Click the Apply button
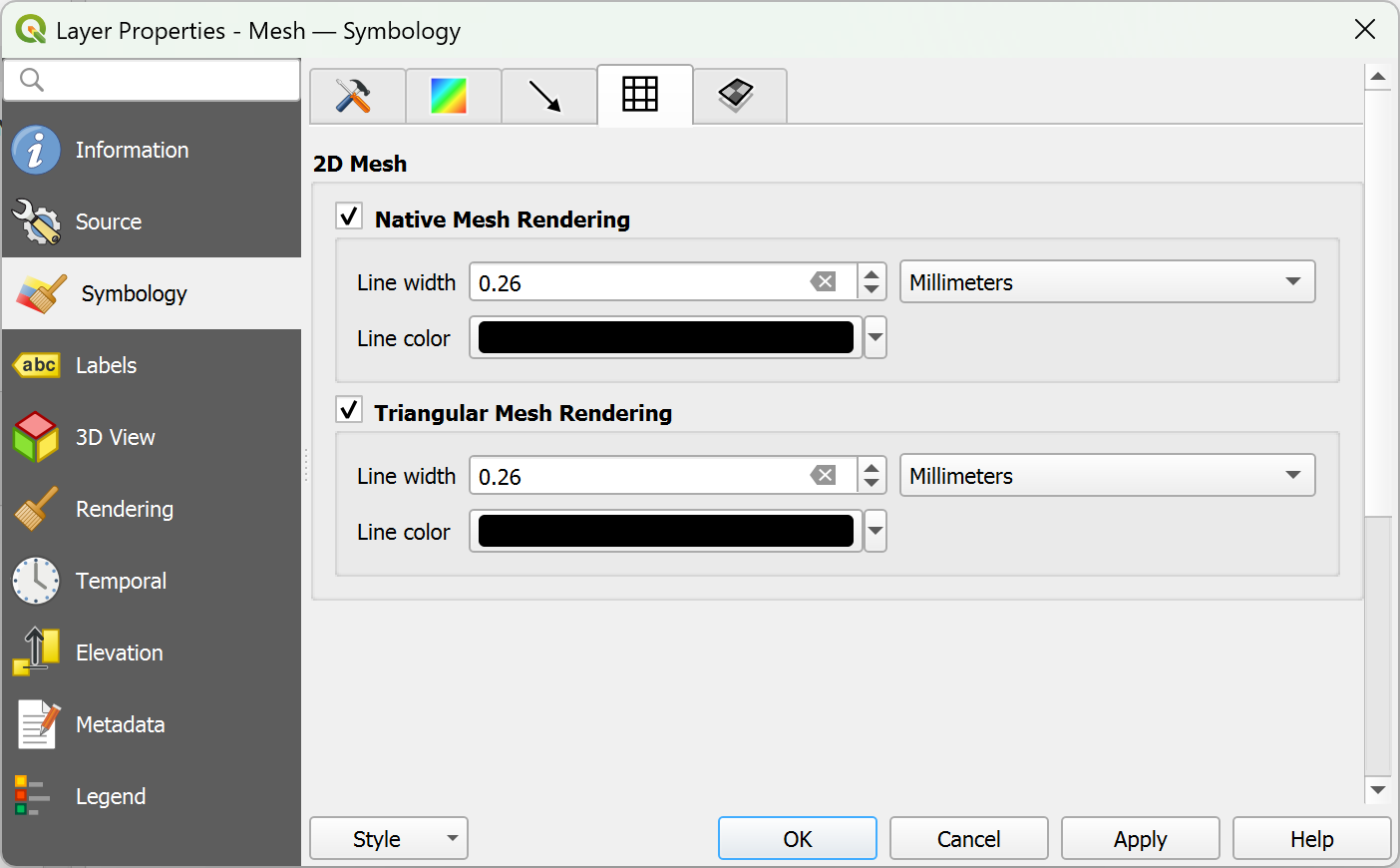 [1140, 839]
